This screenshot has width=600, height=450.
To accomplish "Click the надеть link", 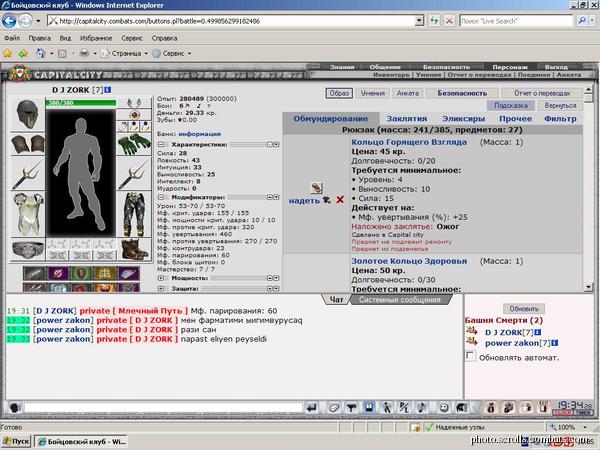I will click(304, 200).
